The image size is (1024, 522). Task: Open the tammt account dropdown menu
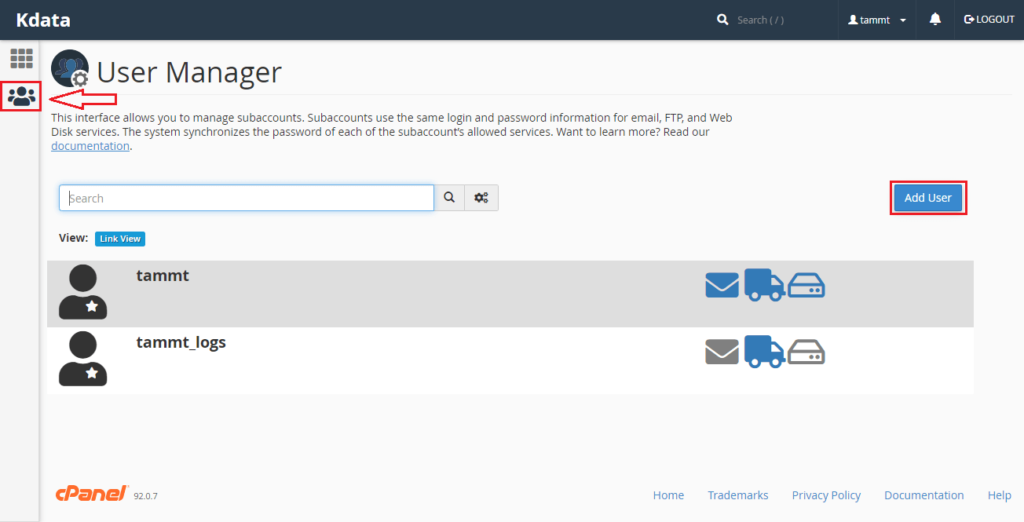click(876, 20)
